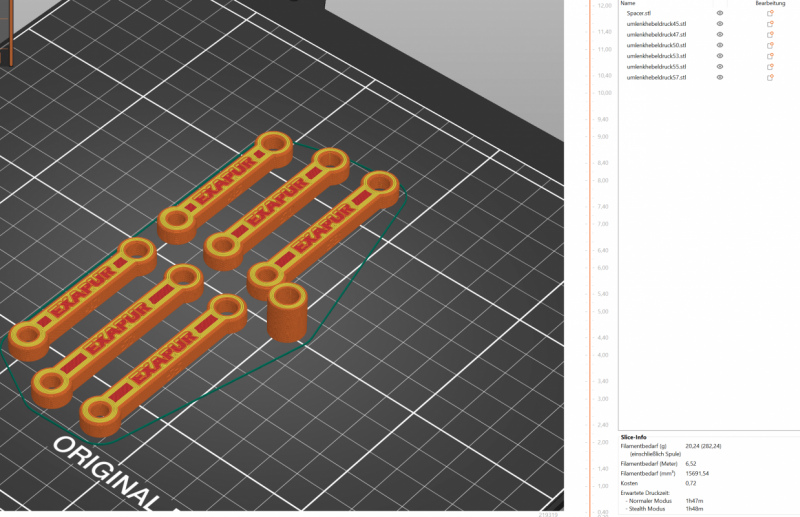Open edit icon in umlenkhebeldruck53.stl row

(x=770, y=56)
